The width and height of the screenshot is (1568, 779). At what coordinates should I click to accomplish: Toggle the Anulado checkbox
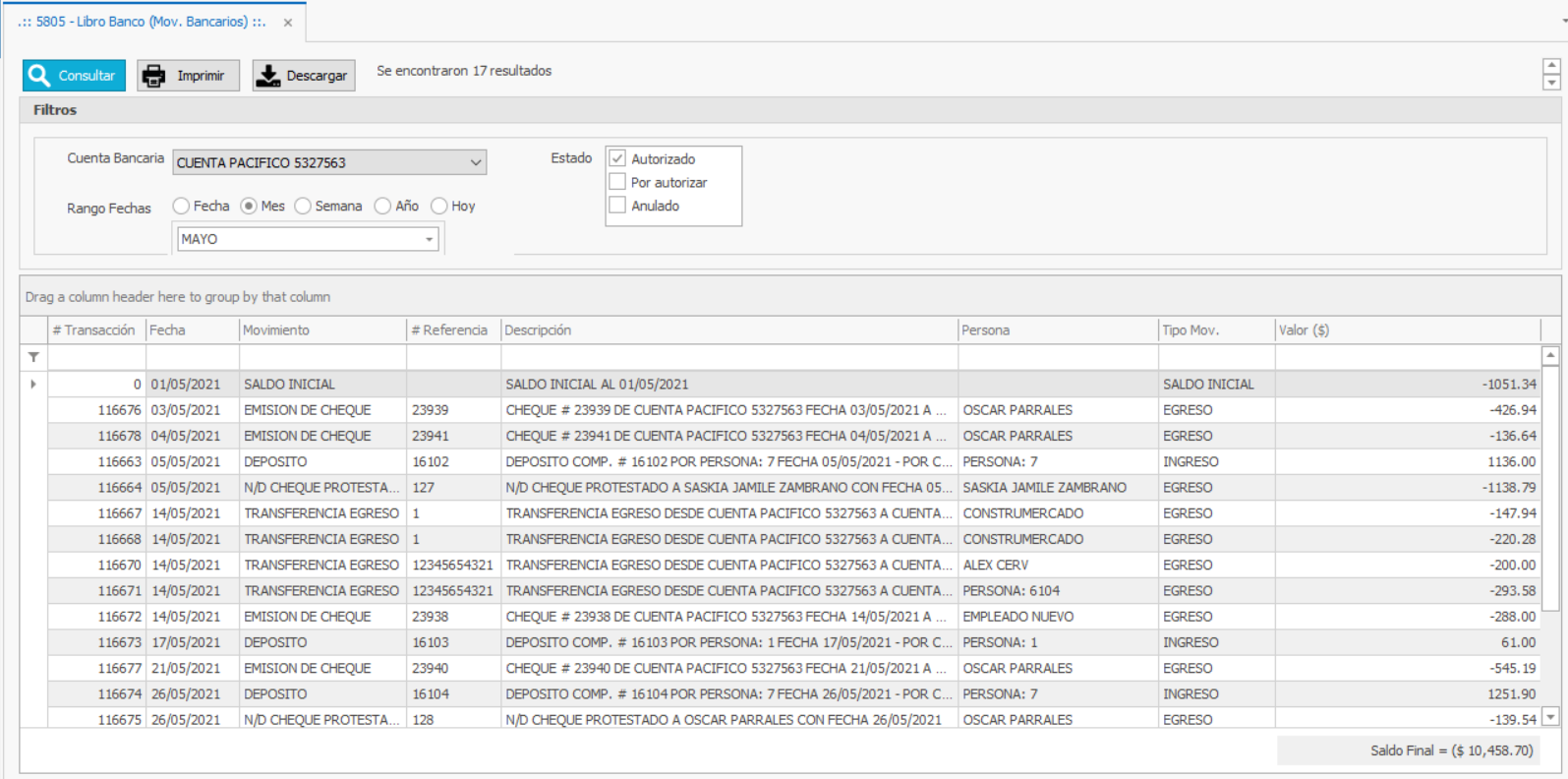(617, 205)
